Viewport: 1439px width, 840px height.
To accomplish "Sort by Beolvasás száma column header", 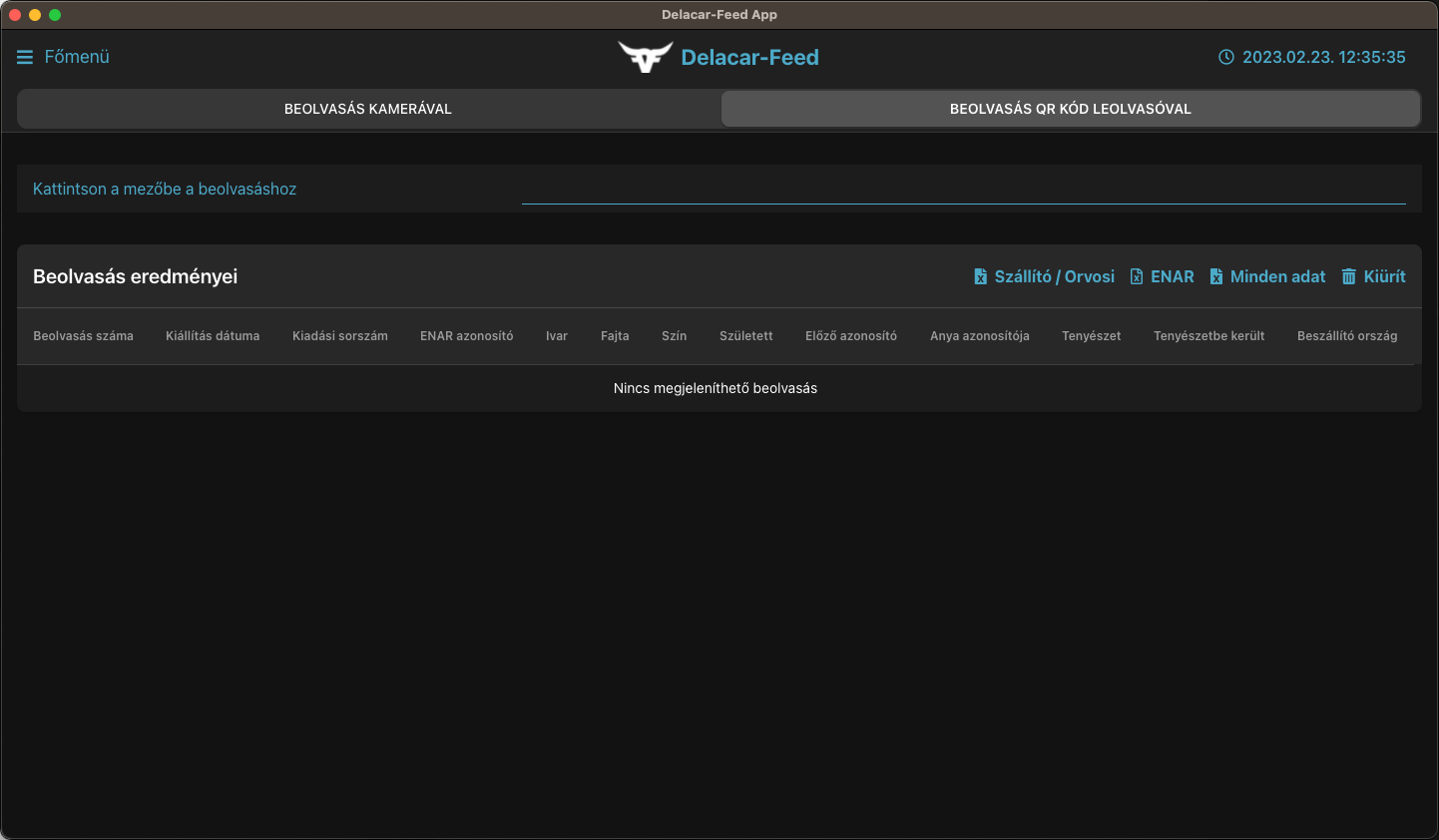I will click(83, 336).
